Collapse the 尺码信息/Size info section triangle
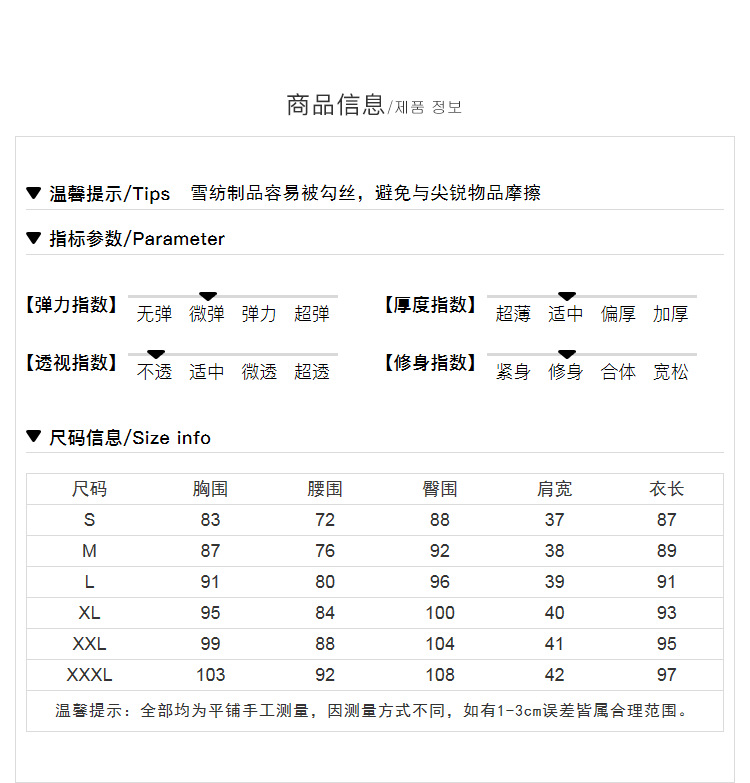This screenshot has height=783, width=750. 34,437
